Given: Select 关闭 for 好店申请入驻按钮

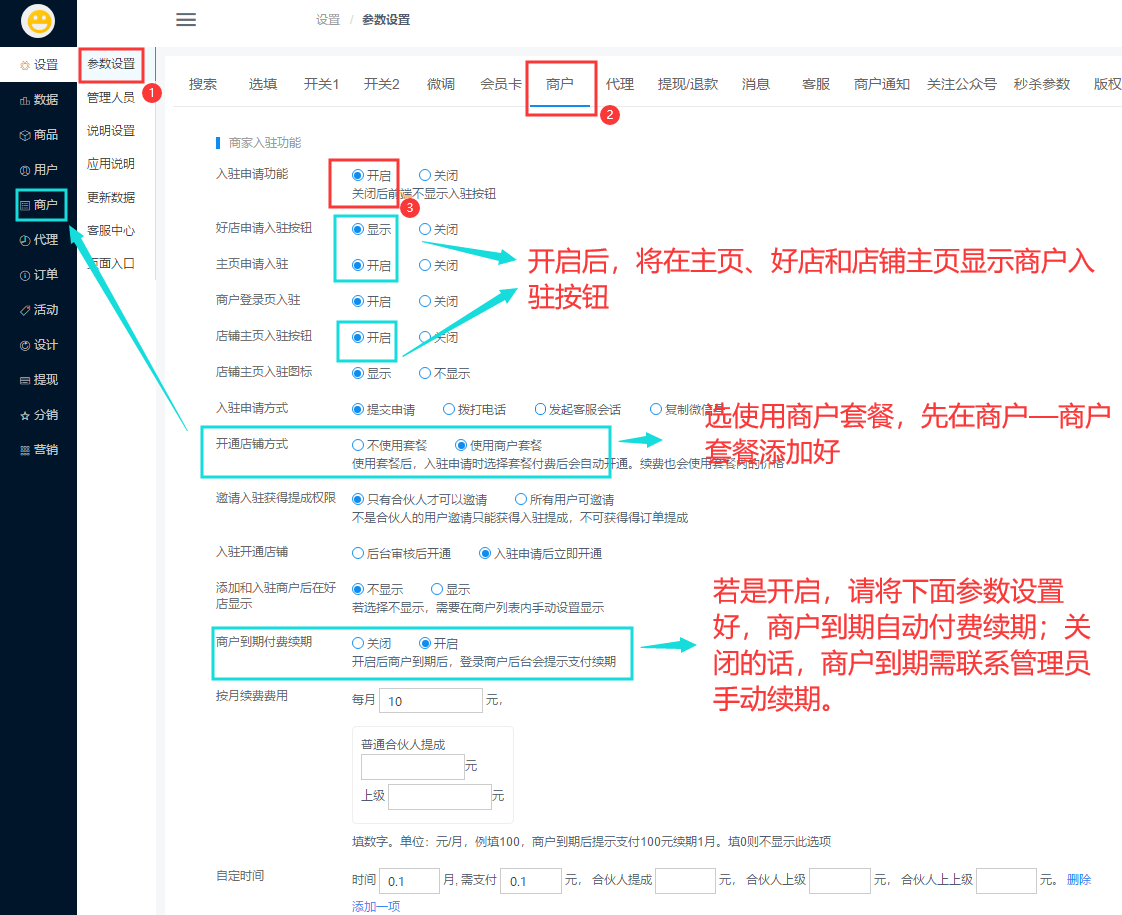Looking at the screenshot, I should click(425, 230).
